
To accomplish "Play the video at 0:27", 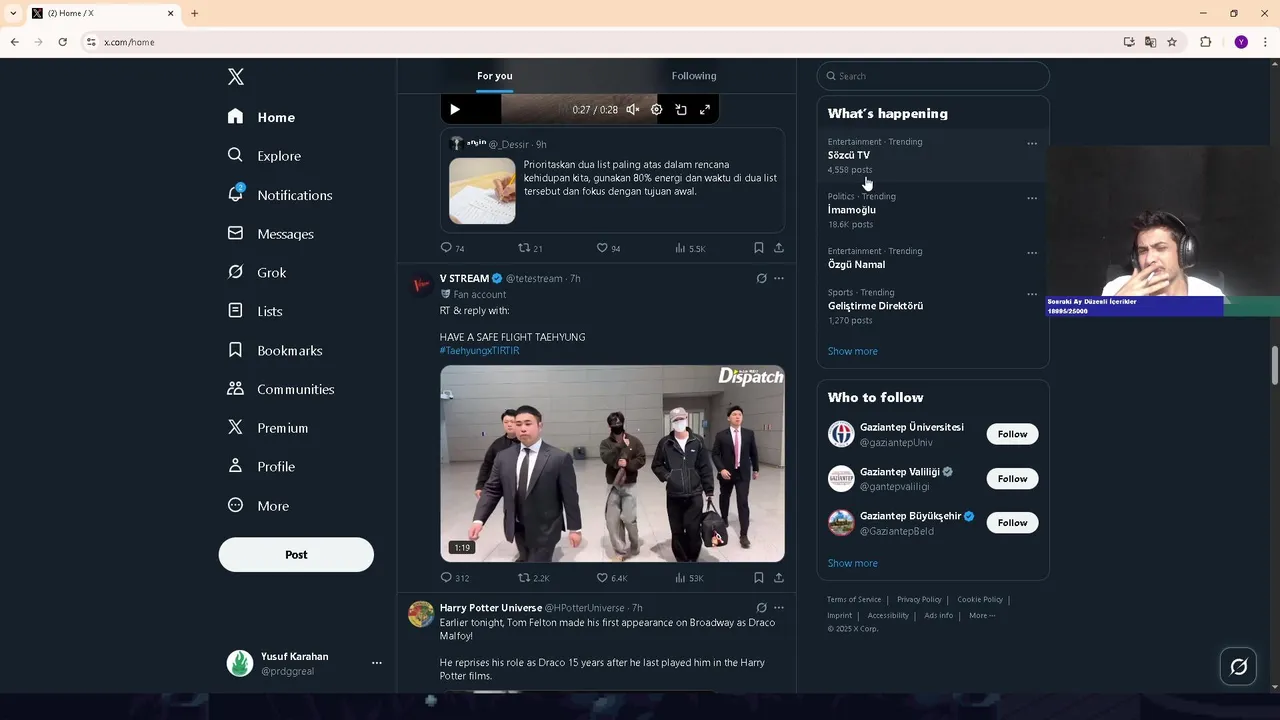I will [x=455, y=110].
